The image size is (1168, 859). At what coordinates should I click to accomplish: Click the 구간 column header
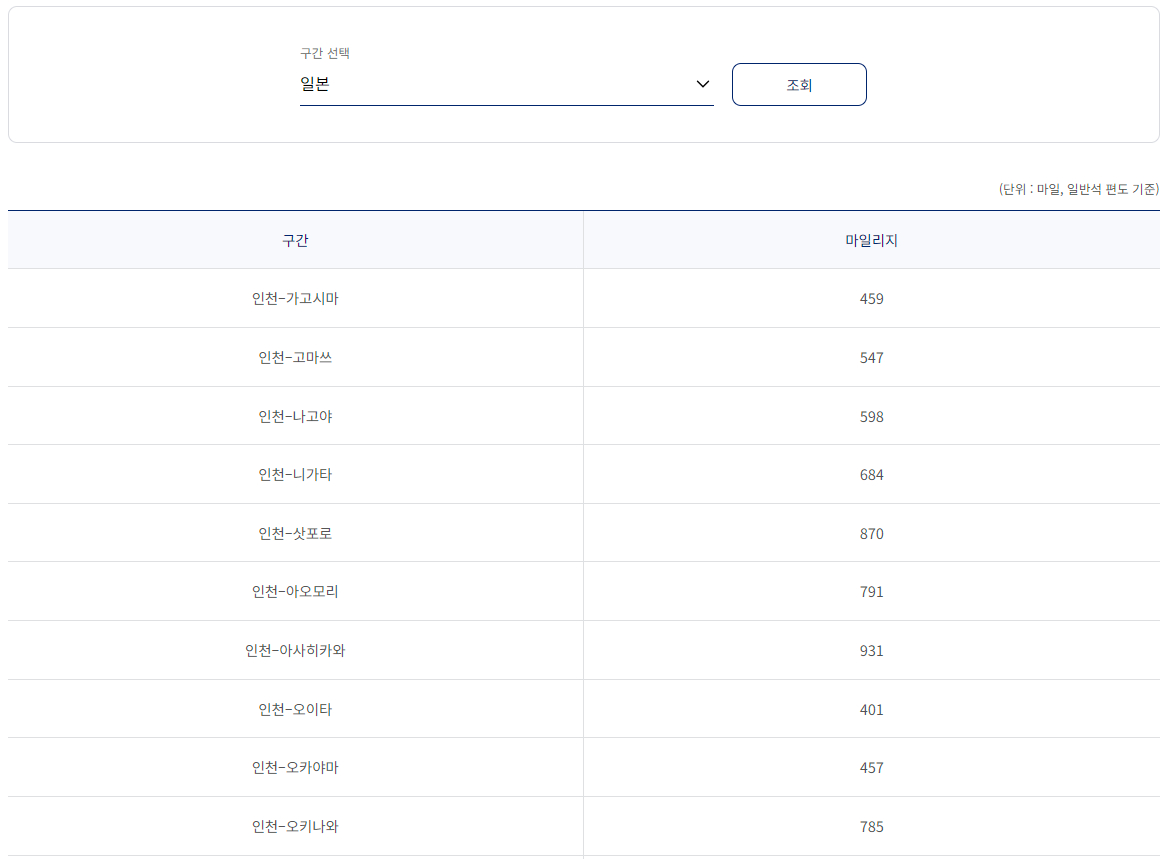tap(295, 239)
